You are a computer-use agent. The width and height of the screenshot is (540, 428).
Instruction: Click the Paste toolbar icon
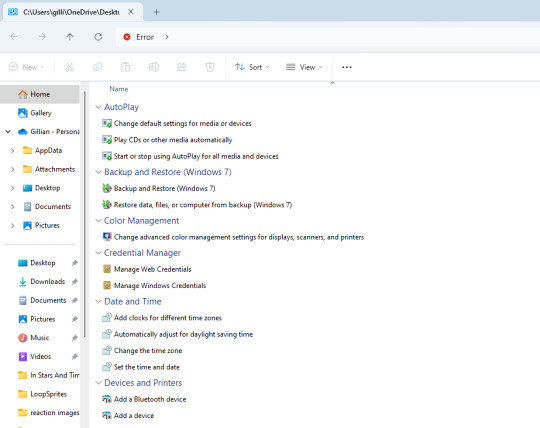click(x=126, y=67)
